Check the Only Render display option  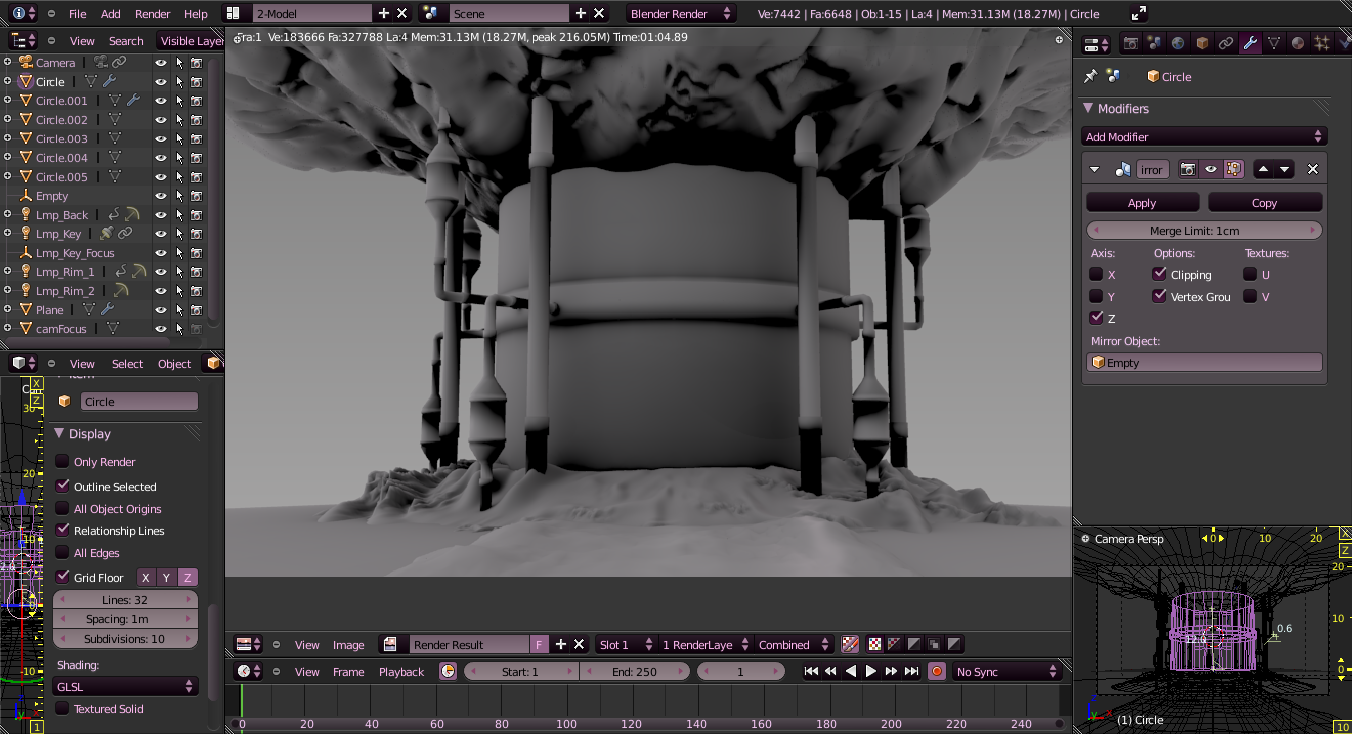63,462
